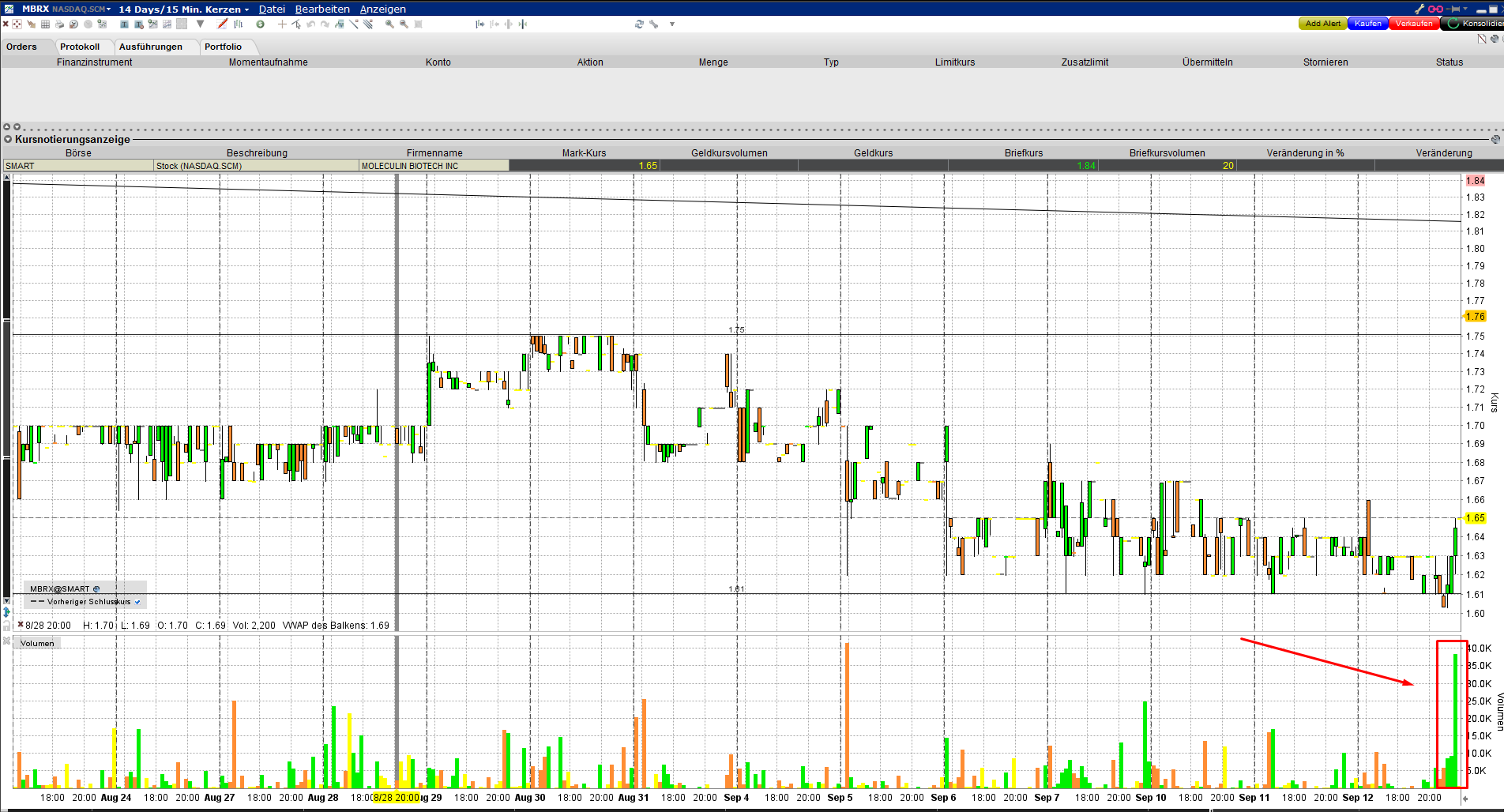Click the refresh chart icon

639,24
